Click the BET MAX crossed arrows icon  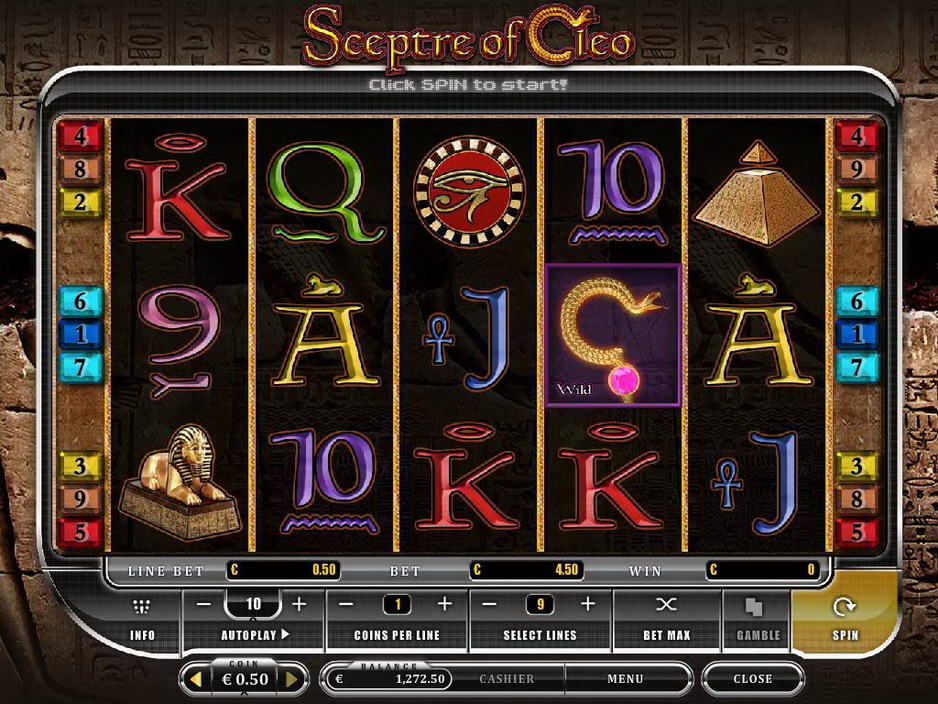666,605
